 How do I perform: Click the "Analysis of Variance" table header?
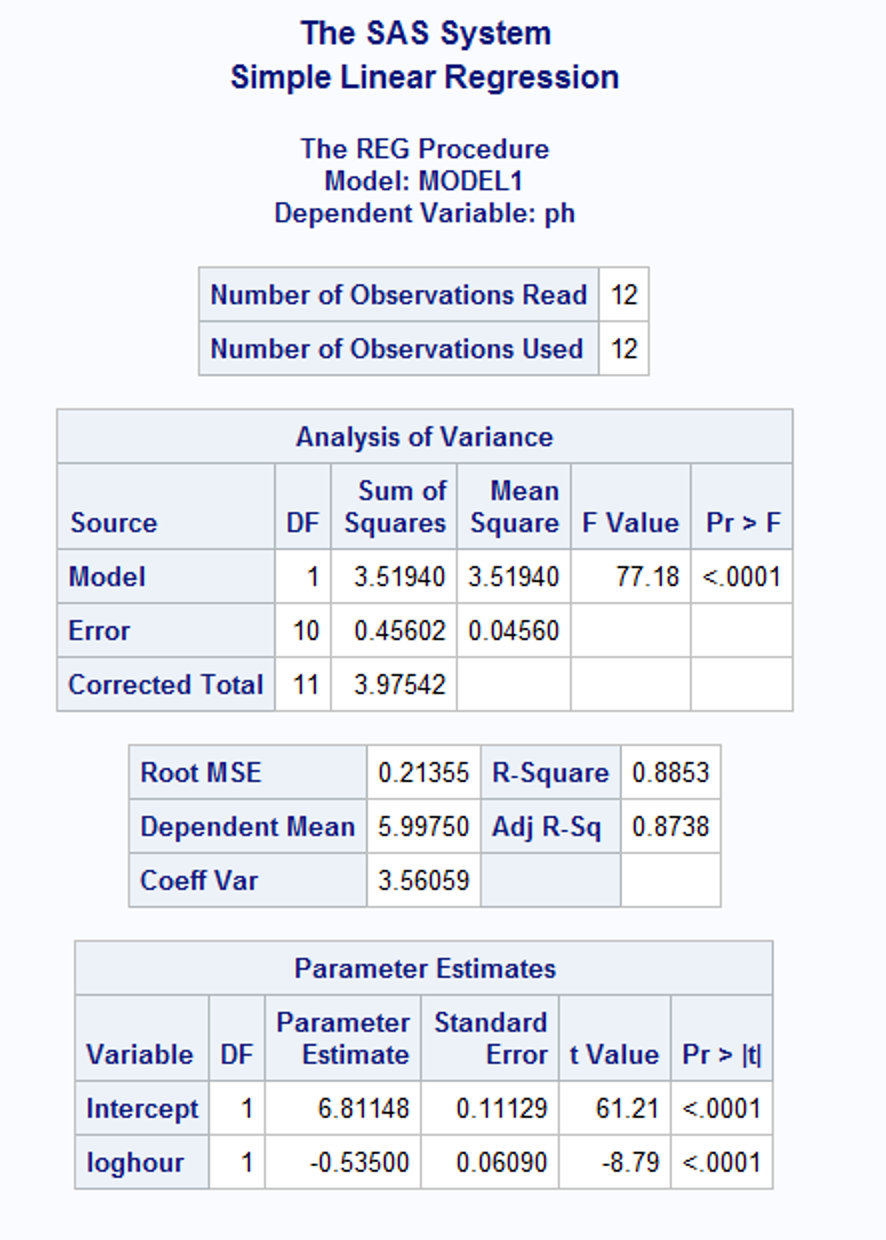click(x=424, y=437)
